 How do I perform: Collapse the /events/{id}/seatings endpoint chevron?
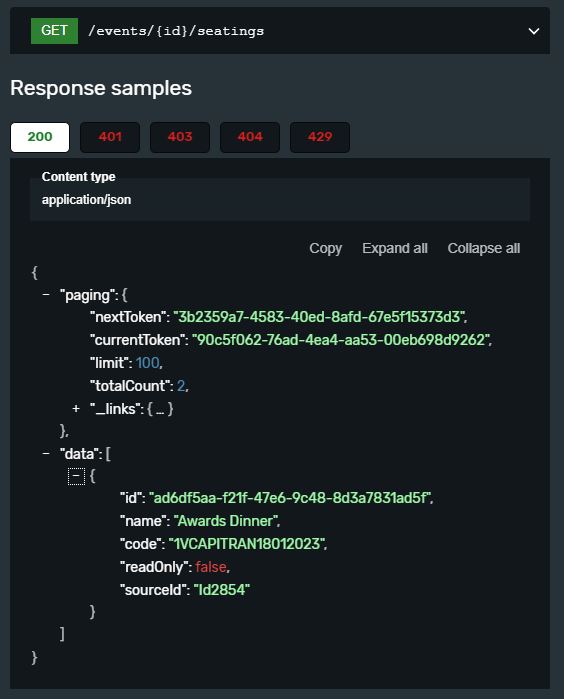pos(534,31)
